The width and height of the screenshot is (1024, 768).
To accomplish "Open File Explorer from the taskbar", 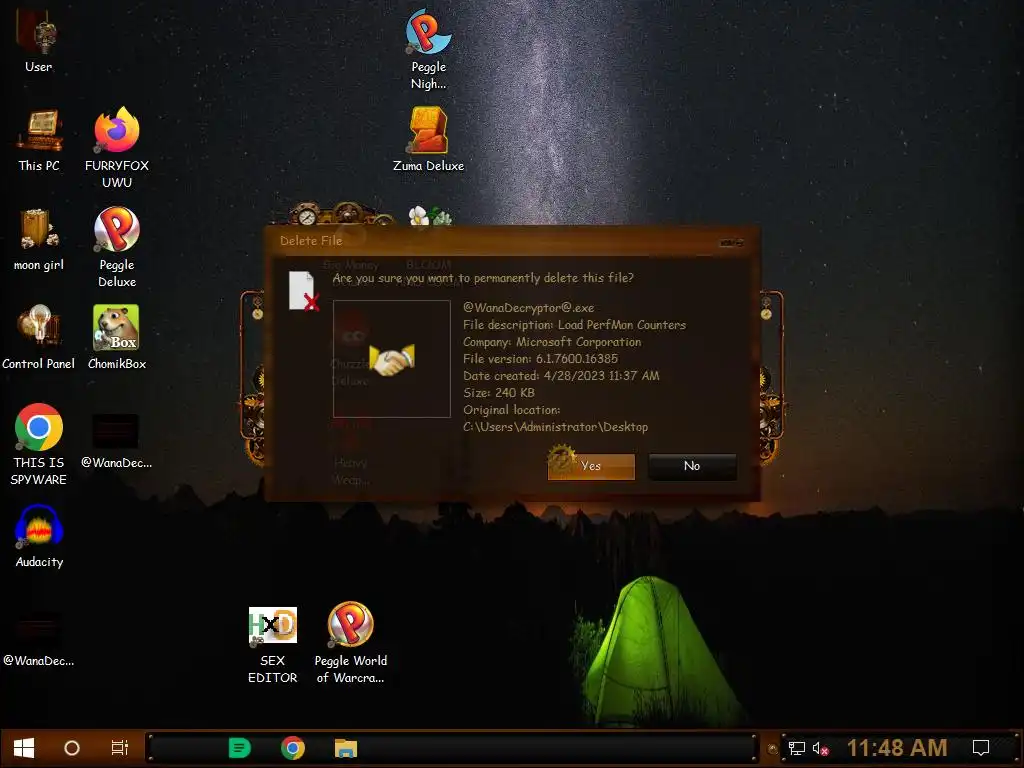I will pyautogui.click(x=345, y=748).
